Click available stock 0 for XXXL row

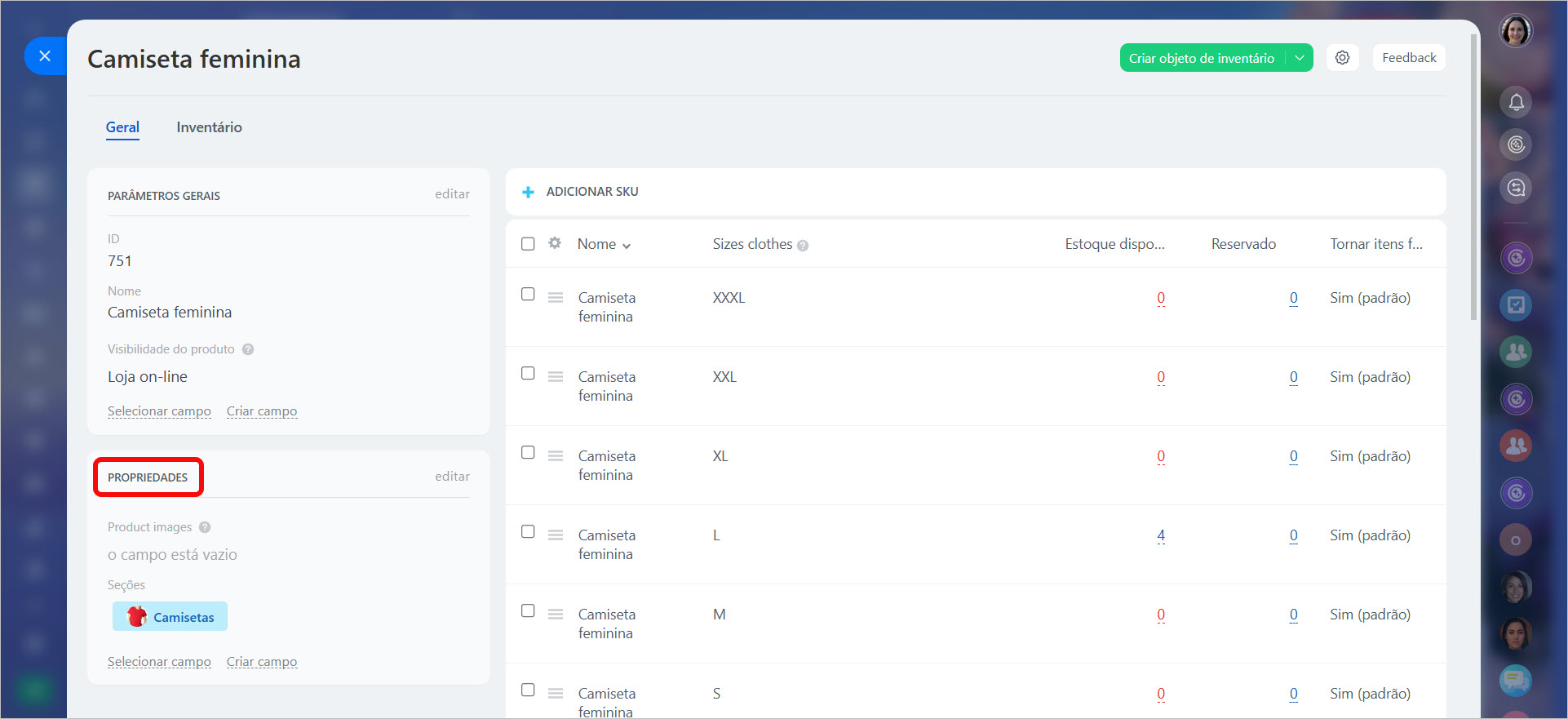coord(1161,298)
